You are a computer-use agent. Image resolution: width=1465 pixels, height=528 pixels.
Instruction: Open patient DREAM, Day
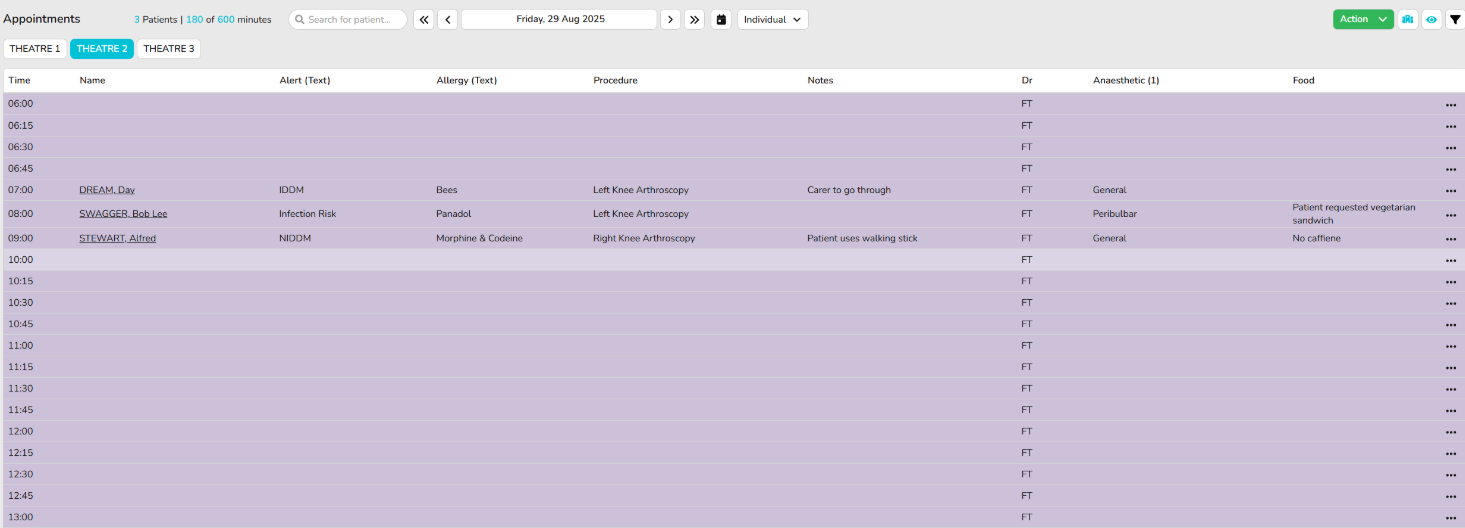coord(107,190)
